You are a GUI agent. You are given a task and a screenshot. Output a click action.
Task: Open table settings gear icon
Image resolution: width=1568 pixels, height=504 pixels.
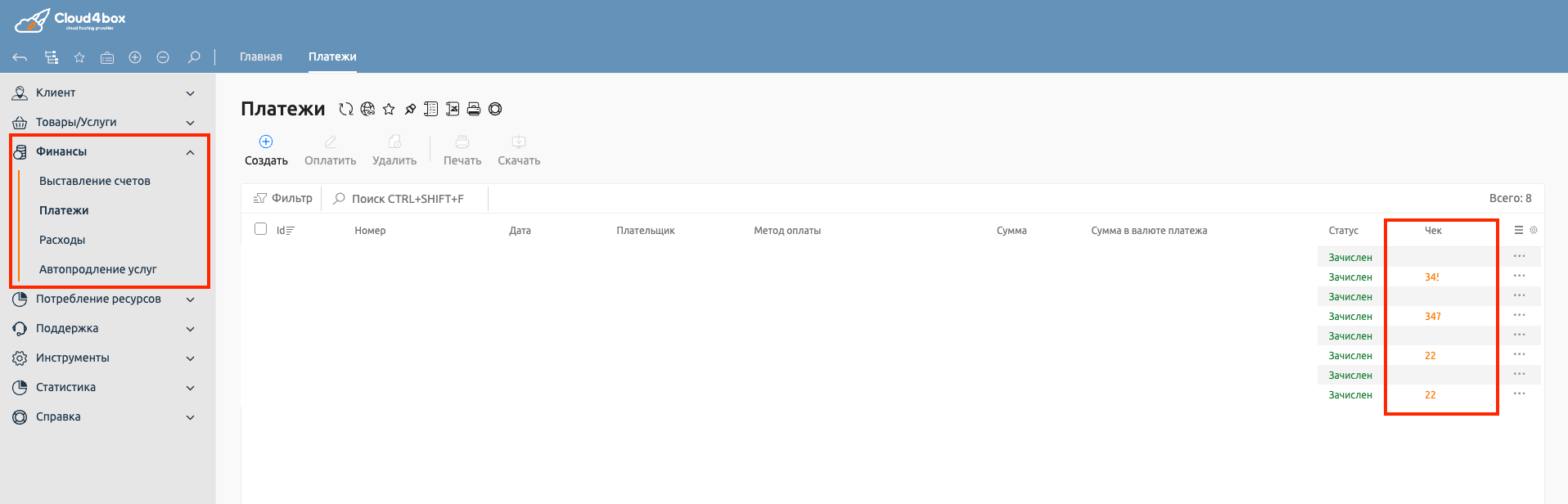click(1534, 231)
